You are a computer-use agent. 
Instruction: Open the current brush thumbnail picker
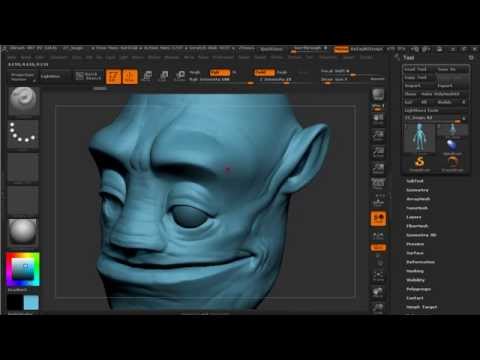point(23,101)
